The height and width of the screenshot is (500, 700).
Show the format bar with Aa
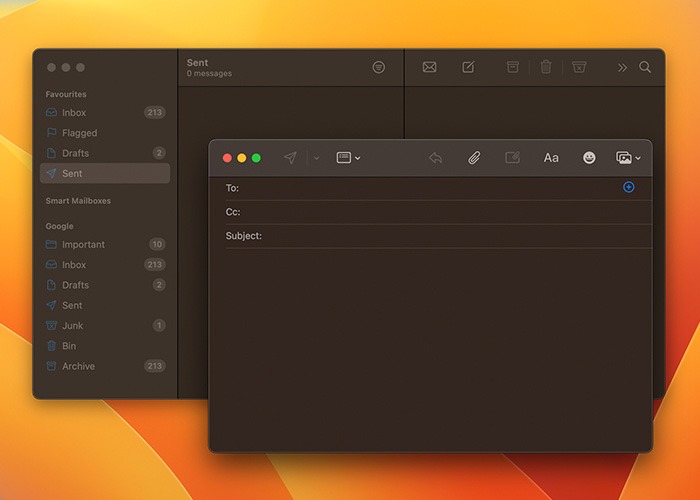(551, 158)
